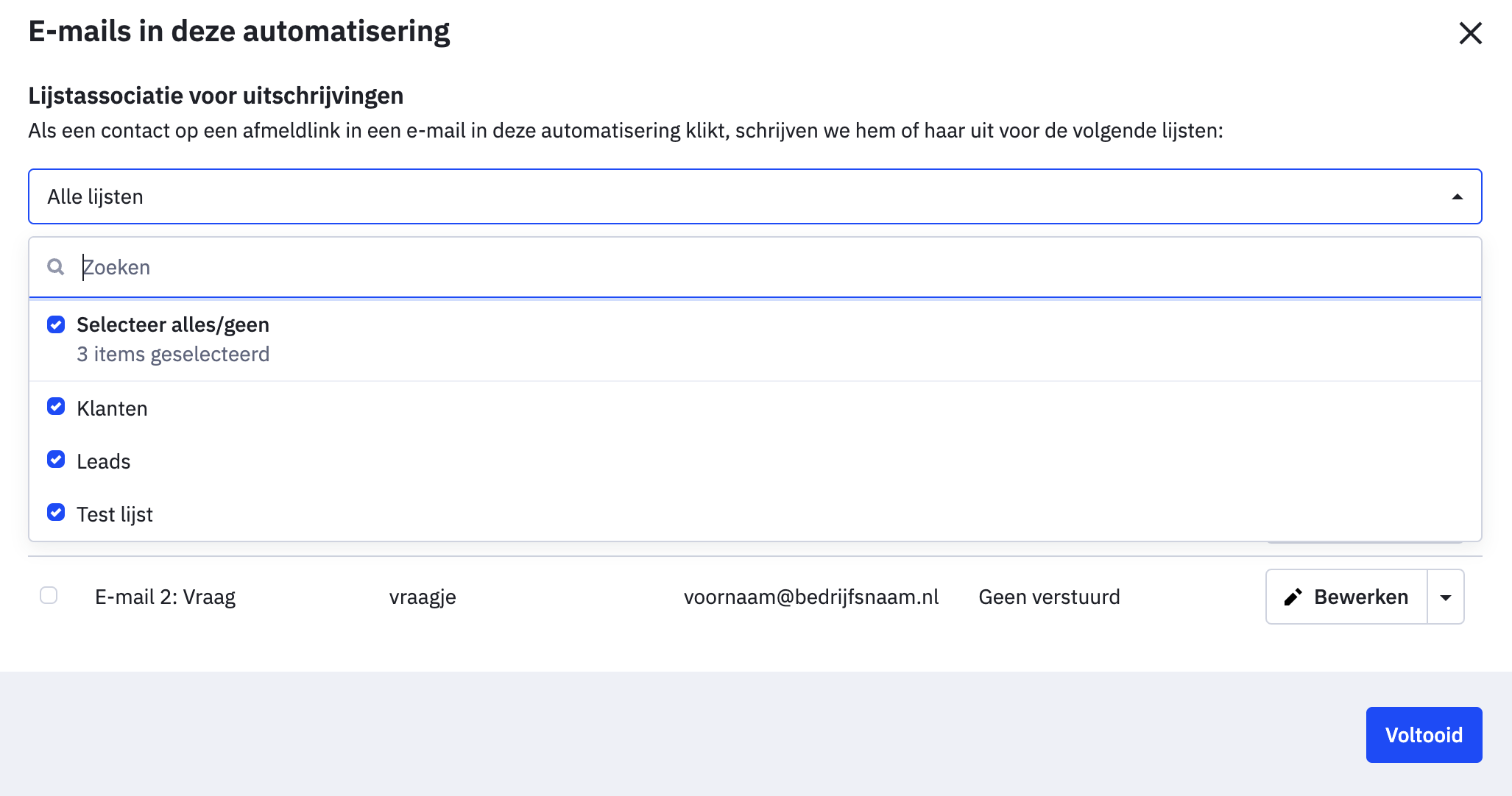Open the dropdown arrow beside Bewerken
Screen dimensions: 1512x796
(1446, 597)
